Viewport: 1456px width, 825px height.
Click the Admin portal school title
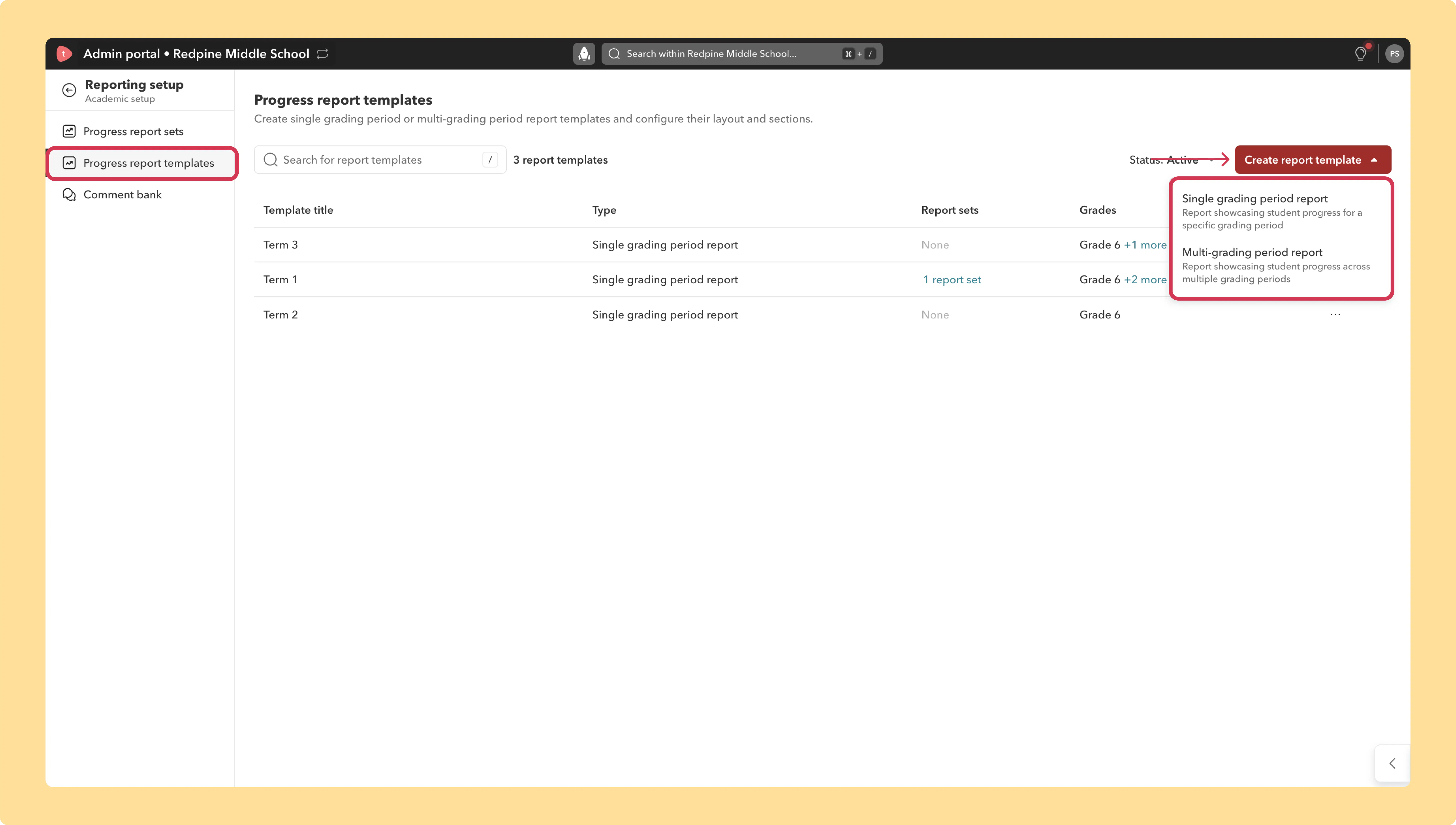coord(196,54)
